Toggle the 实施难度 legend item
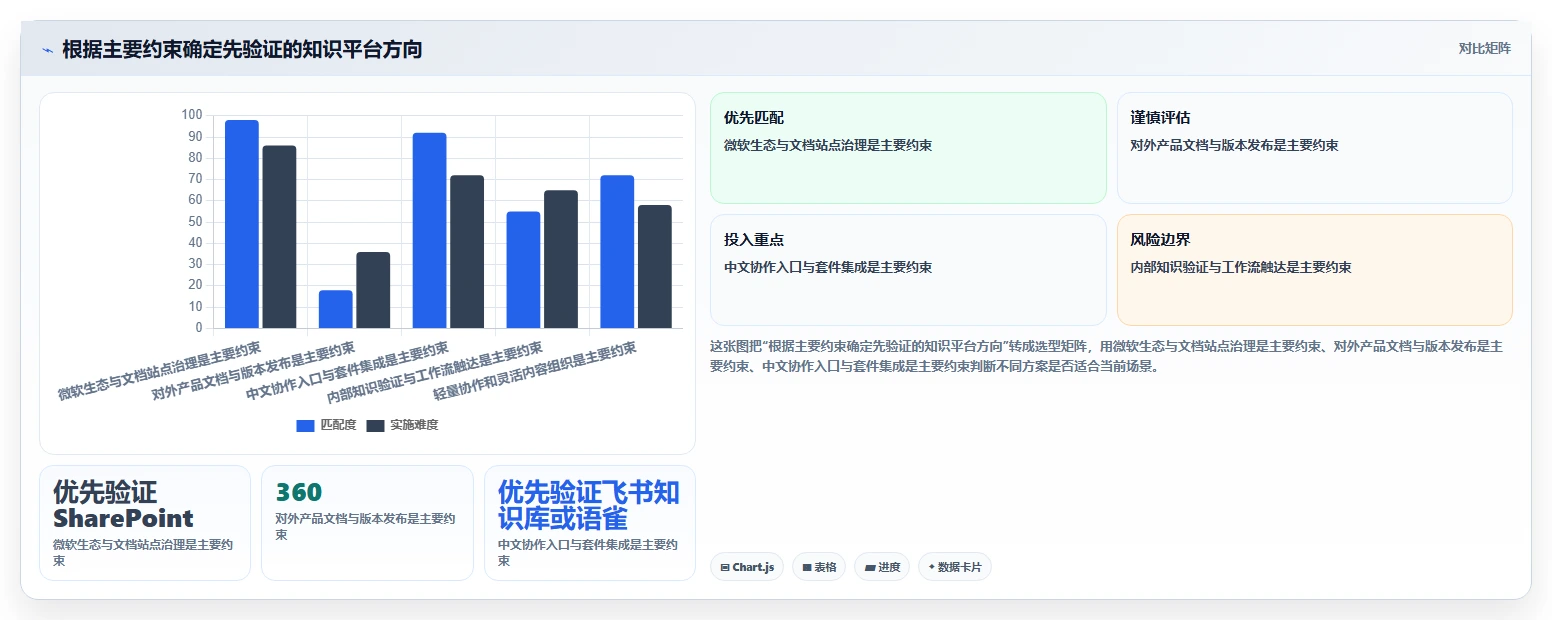Screen dimensions: 1552x620 402,425
